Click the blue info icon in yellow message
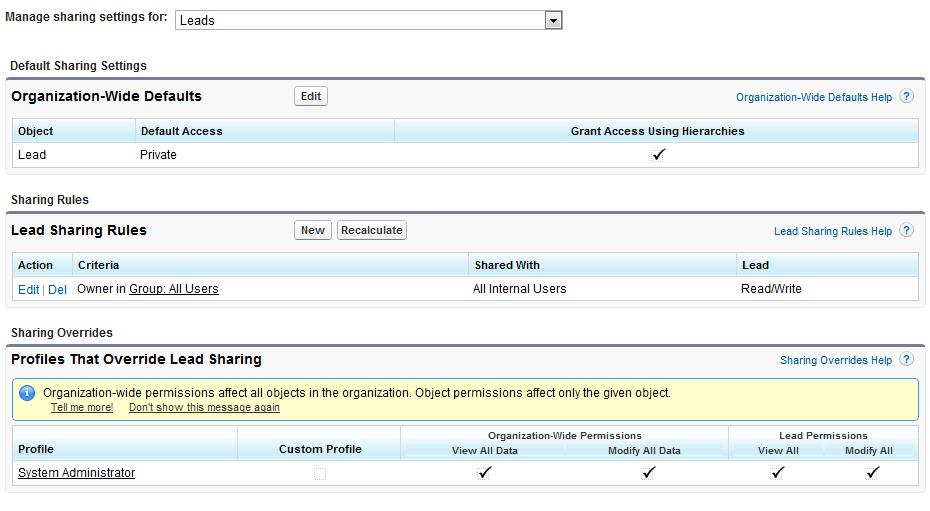The width and height of the screenshot is (930, 511). (x=27, y=393)
